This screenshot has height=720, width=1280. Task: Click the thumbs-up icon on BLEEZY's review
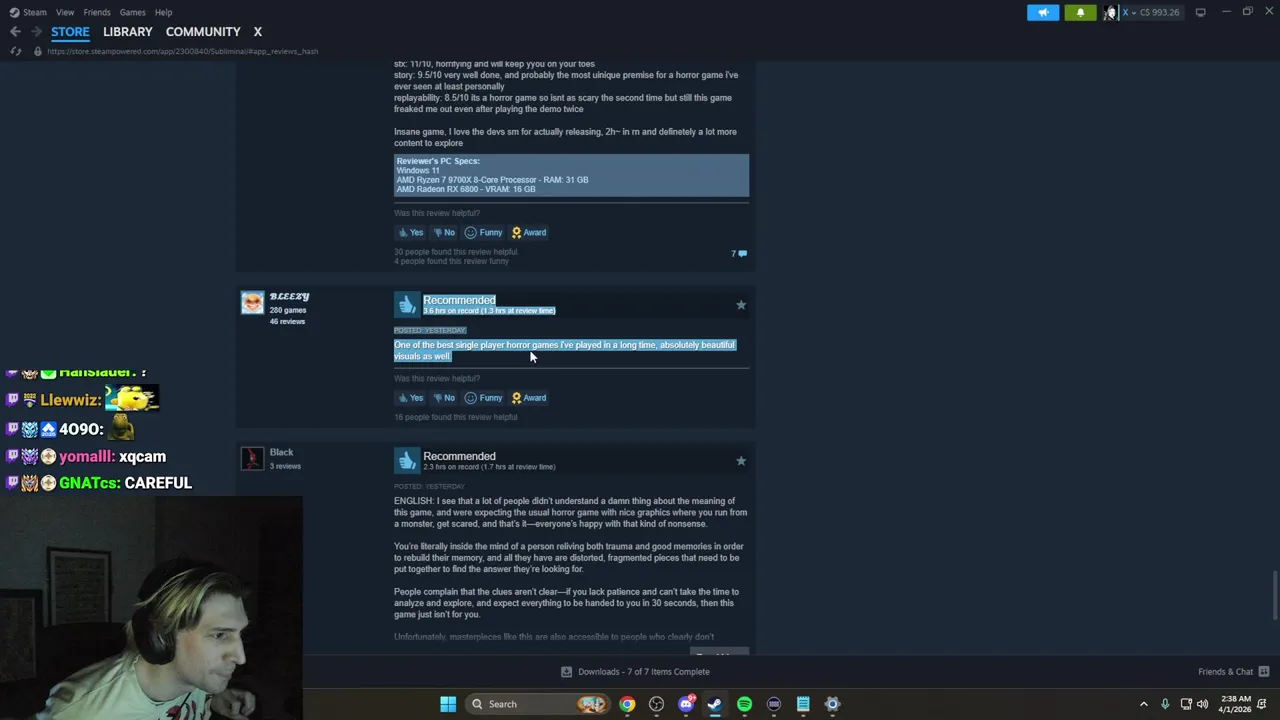tap(406, 304)
